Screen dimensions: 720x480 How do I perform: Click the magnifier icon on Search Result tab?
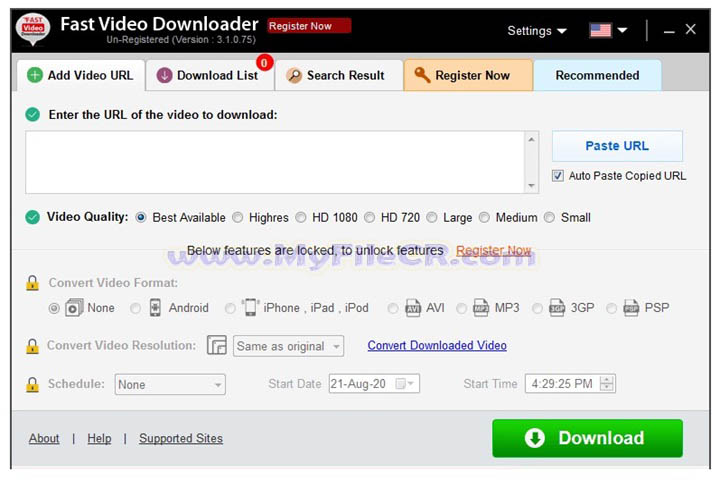(294, 75)
